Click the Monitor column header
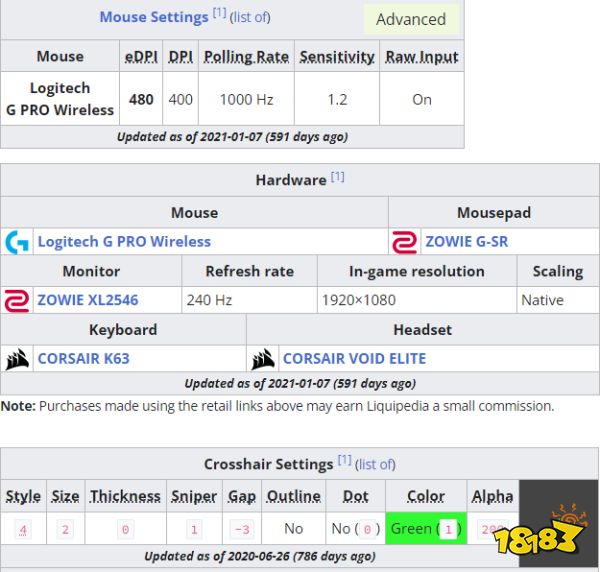600x572 pixels. tap(91, 271)
